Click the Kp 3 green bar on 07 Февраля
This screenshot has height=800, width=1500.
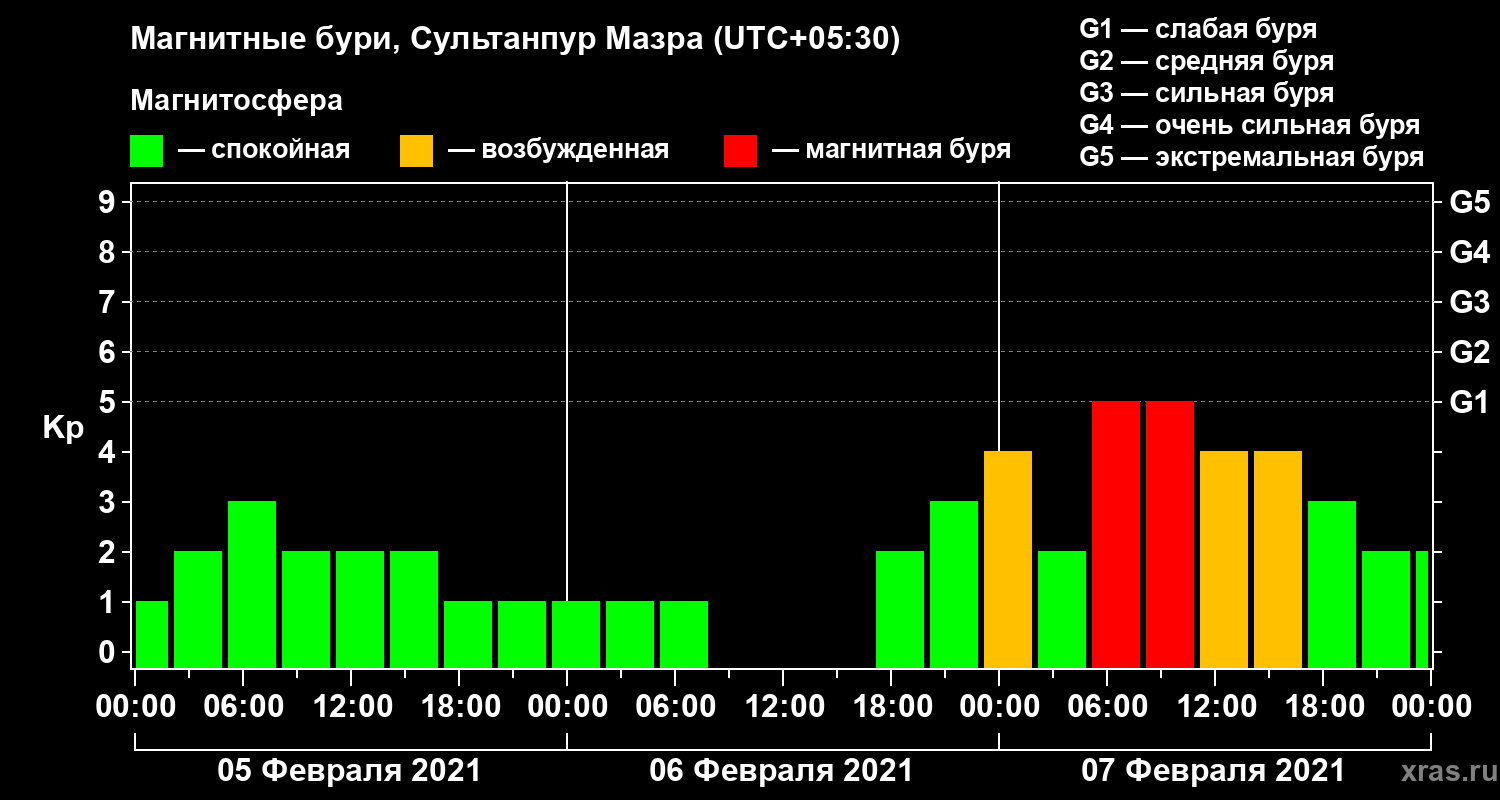pos(1332,585)
